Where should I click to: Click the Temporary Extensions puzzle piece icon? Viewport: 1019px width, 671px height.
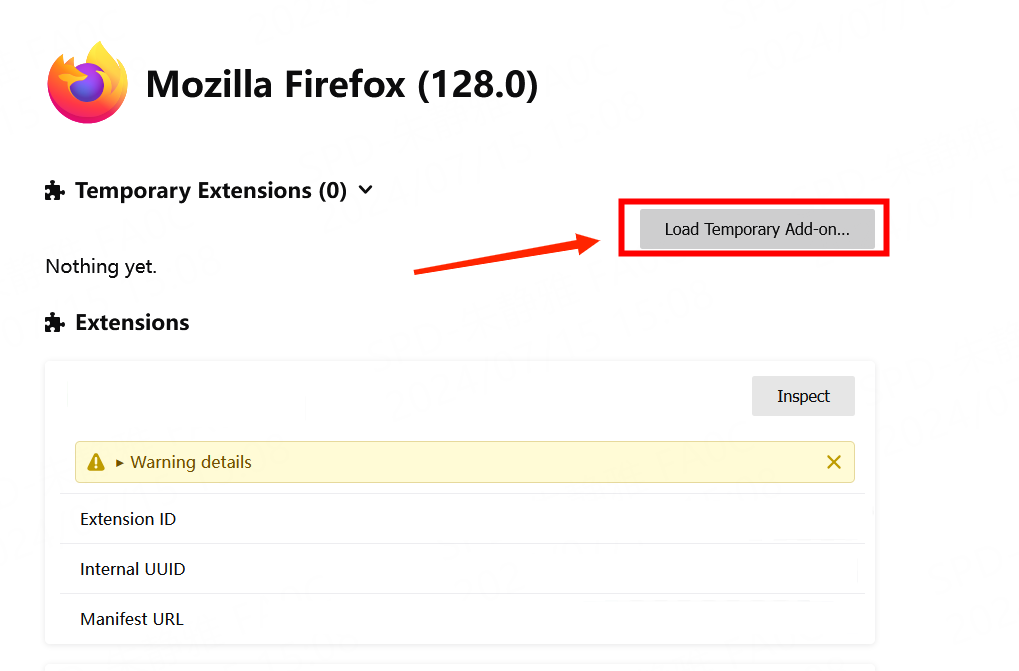[x=55, y=191]
